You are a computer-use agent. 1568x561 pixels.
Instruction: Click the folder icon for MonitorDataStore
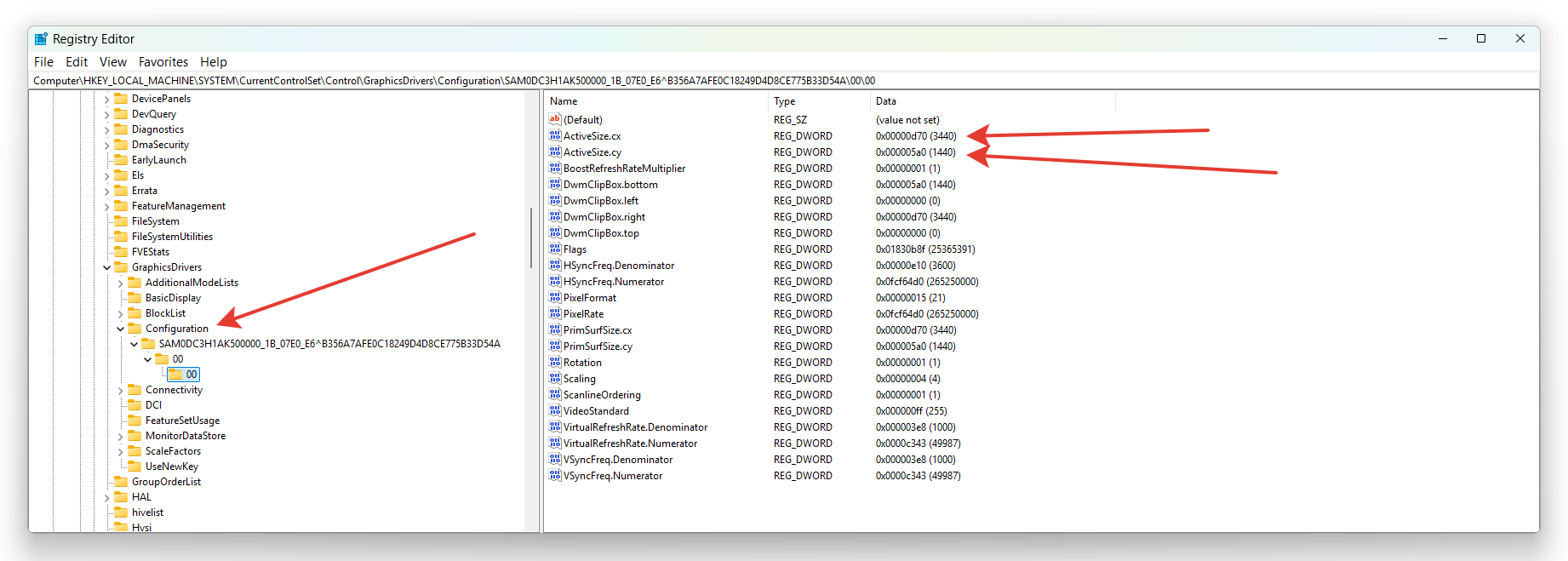tap(134, 436)
